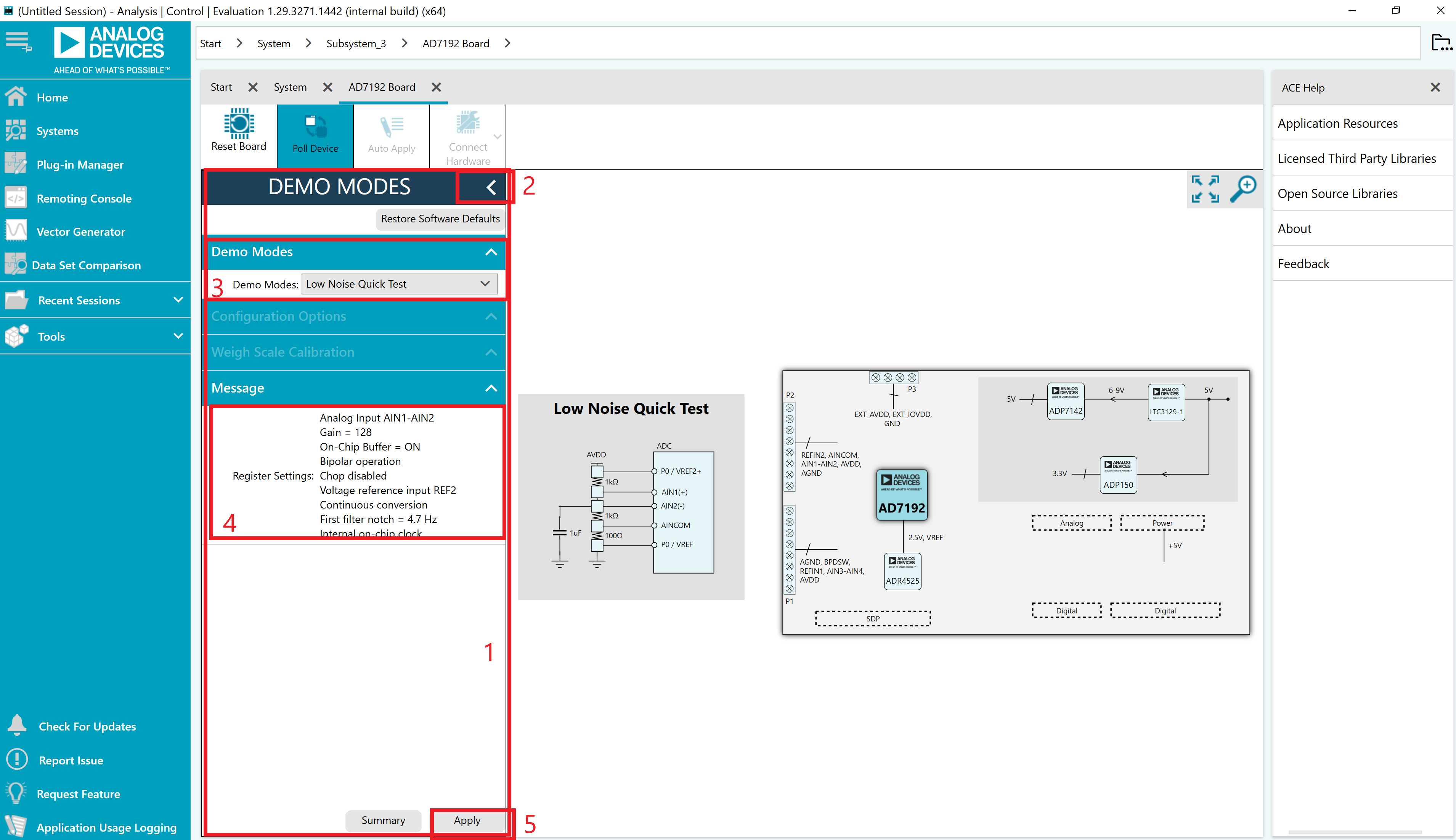Viewport: 1456px width, 840px height.
Task: Click the AD7192 chip in diagram
Action: pos(902,494)
